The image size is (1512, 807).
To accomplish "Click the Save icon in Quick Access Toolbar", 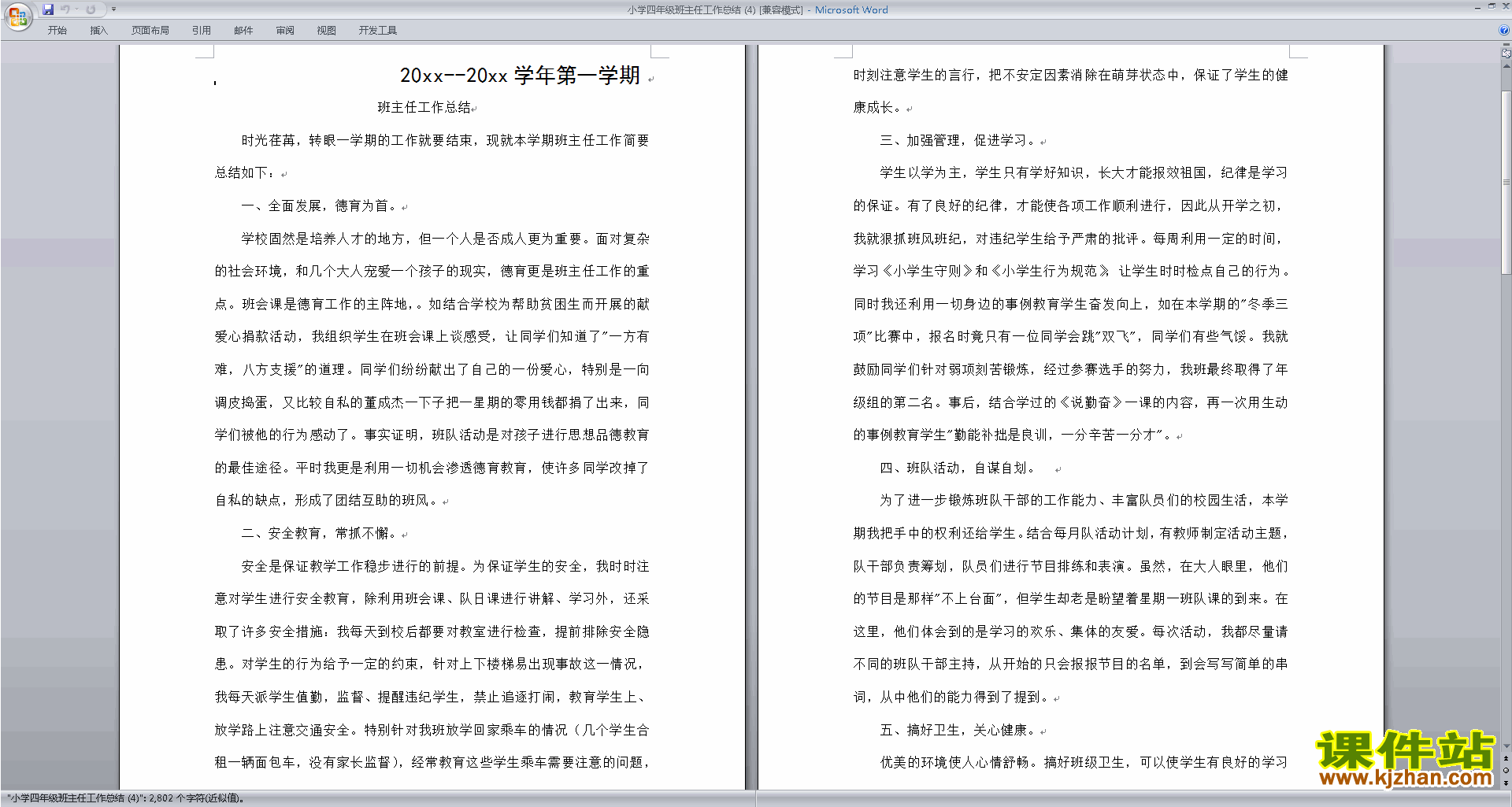I will pos(48,9).
